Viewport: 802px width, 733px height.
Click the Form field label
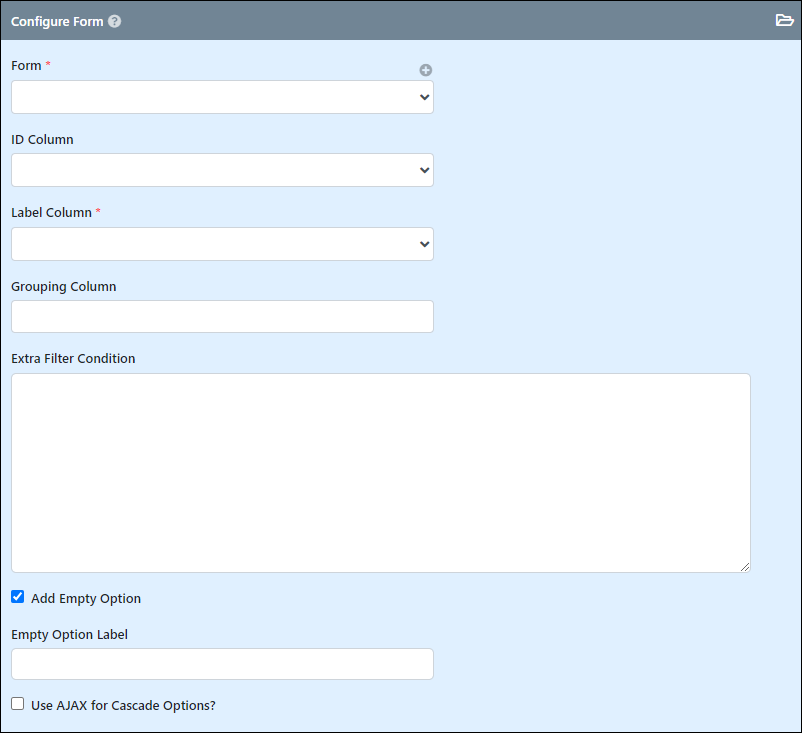26,65
